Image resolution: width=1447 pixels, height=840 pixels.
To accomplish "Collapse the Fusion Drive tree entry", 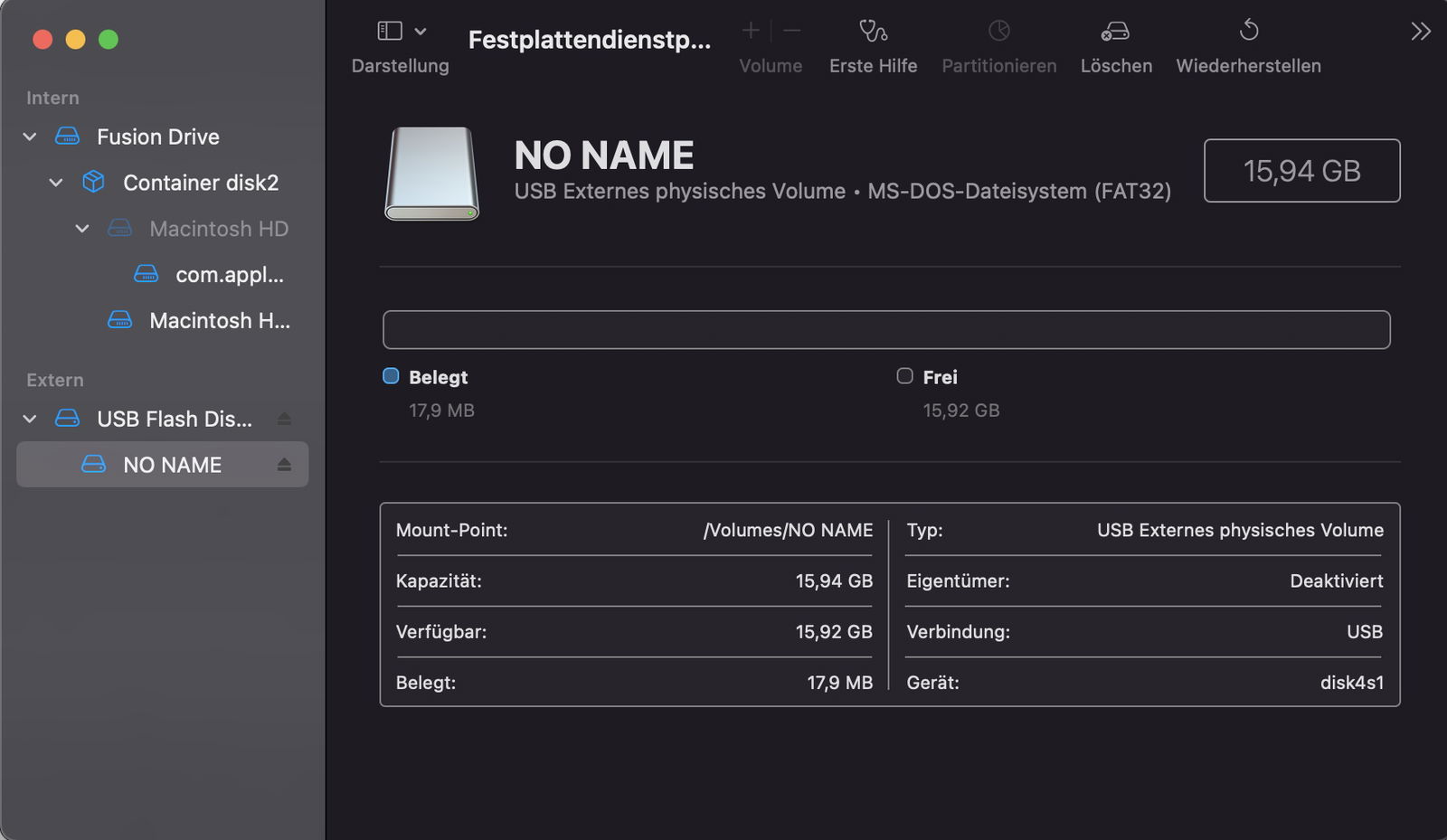I will 30,137.
